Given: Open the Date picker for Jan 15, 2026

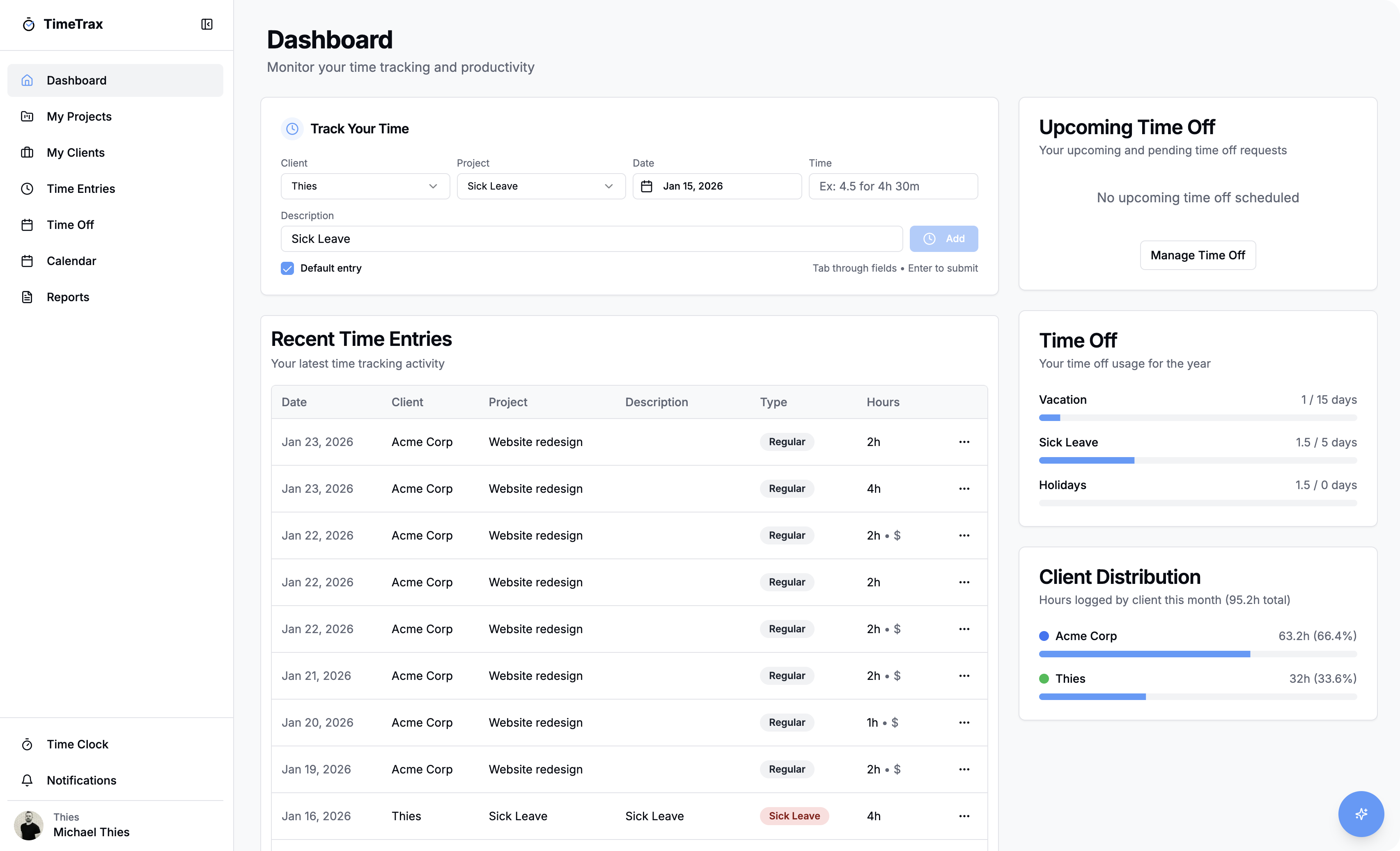Looking at the screenshot, I should pyautogui.click(x=716, y=186).
